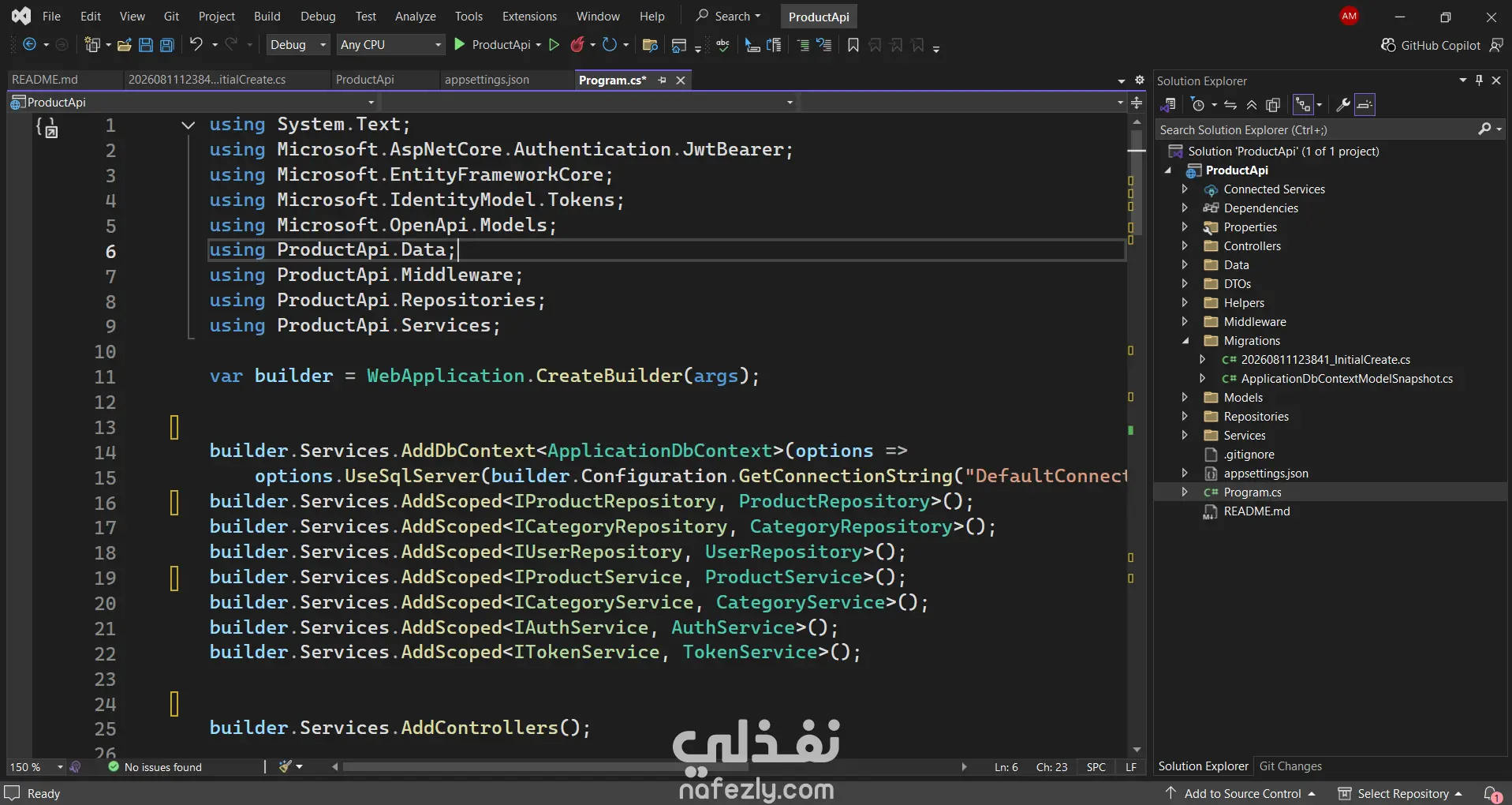The height and width of the screenshot is (805, 1512).
Task: Open the Extensions menu
Action: (x=529, y=16)
